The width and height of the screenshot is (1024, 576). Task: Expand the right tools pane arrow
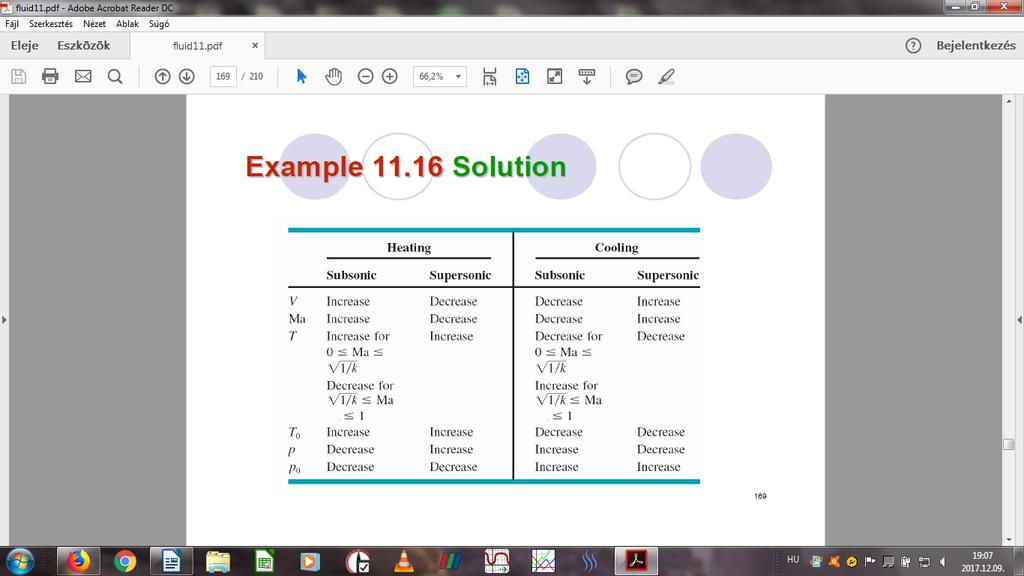(x=1019, y=320)
